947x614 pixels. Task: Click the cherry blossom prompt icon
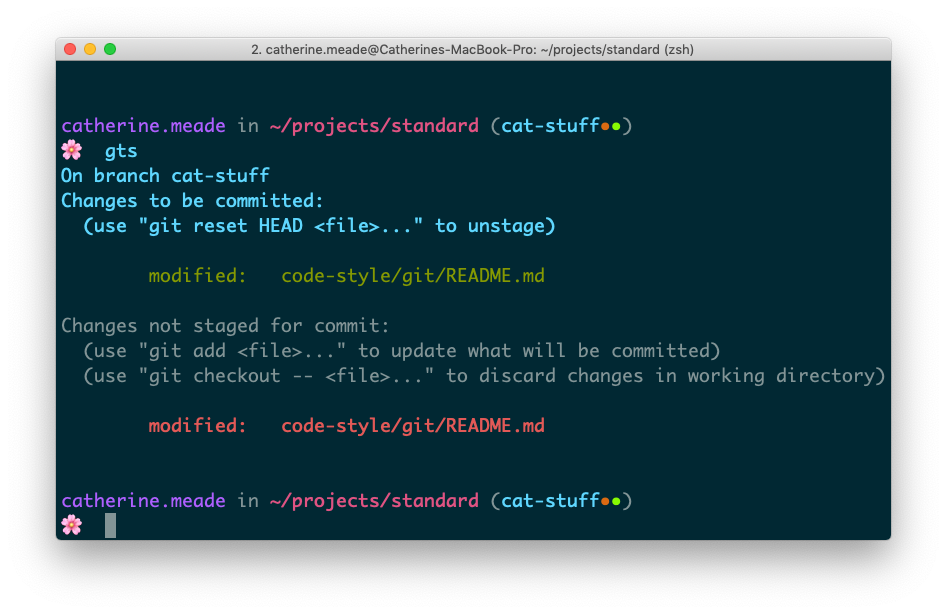pyautogui.click(x=71, y=150)
